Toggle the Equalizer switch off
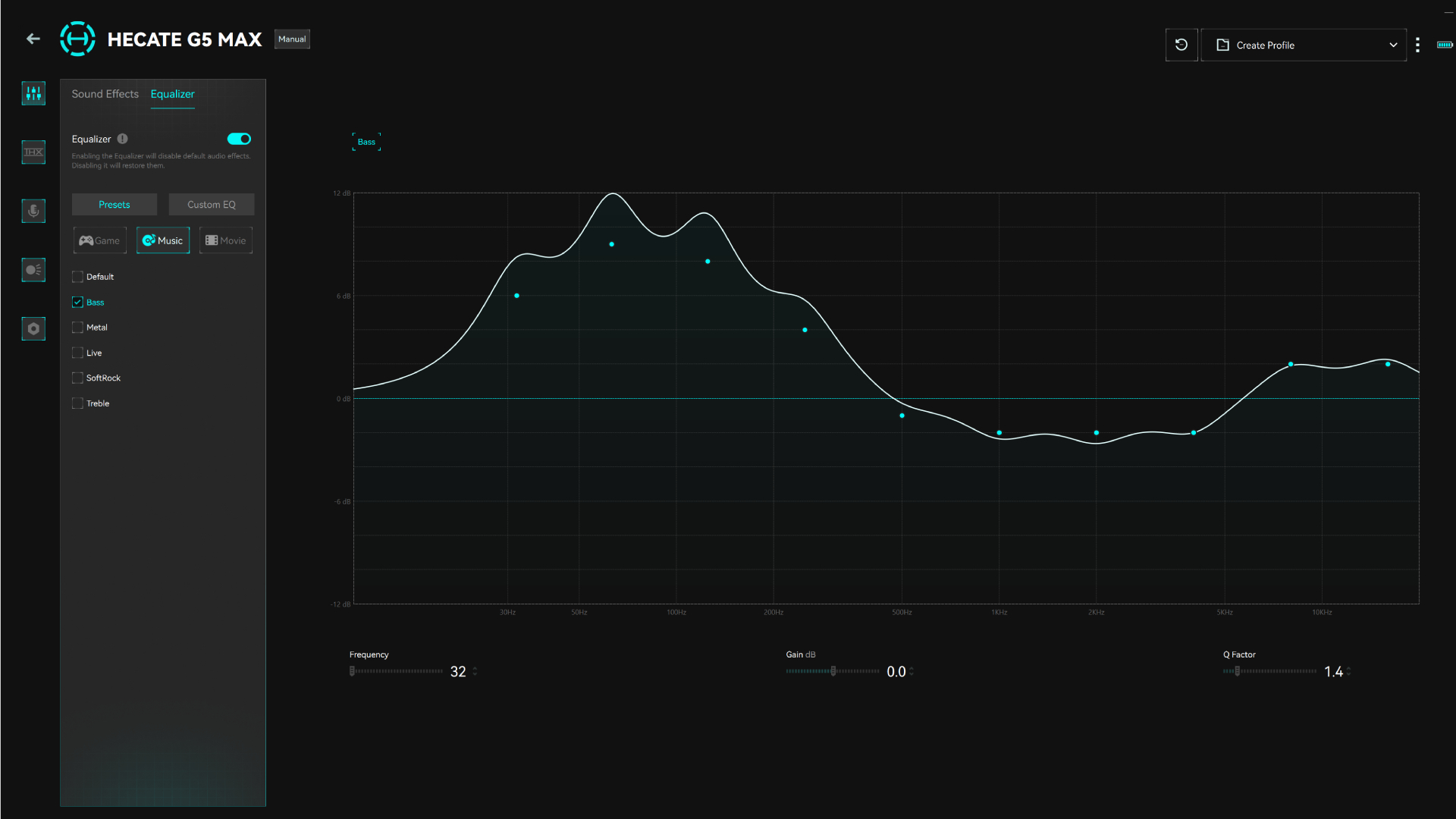This screenshot has height=819, width=1456. tap(239, 139)
